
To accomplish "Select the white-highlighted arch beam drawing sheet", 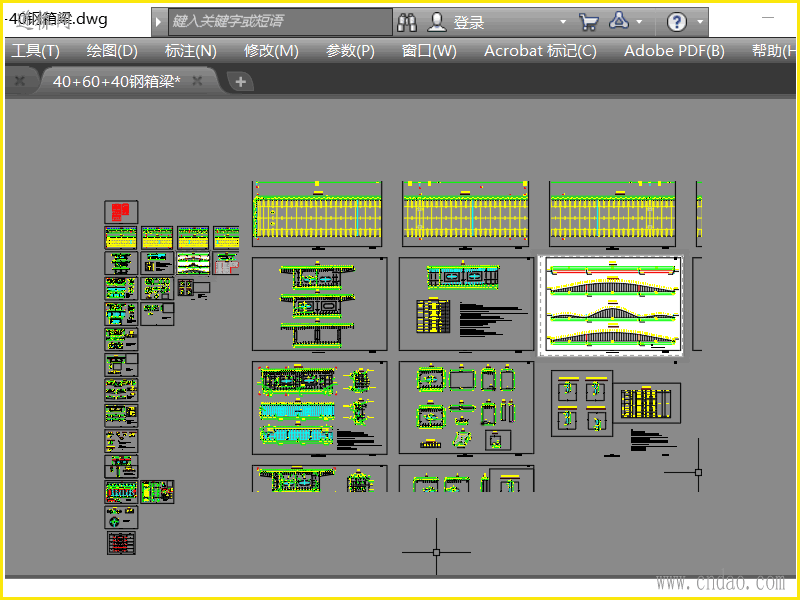I will [610, 305].
